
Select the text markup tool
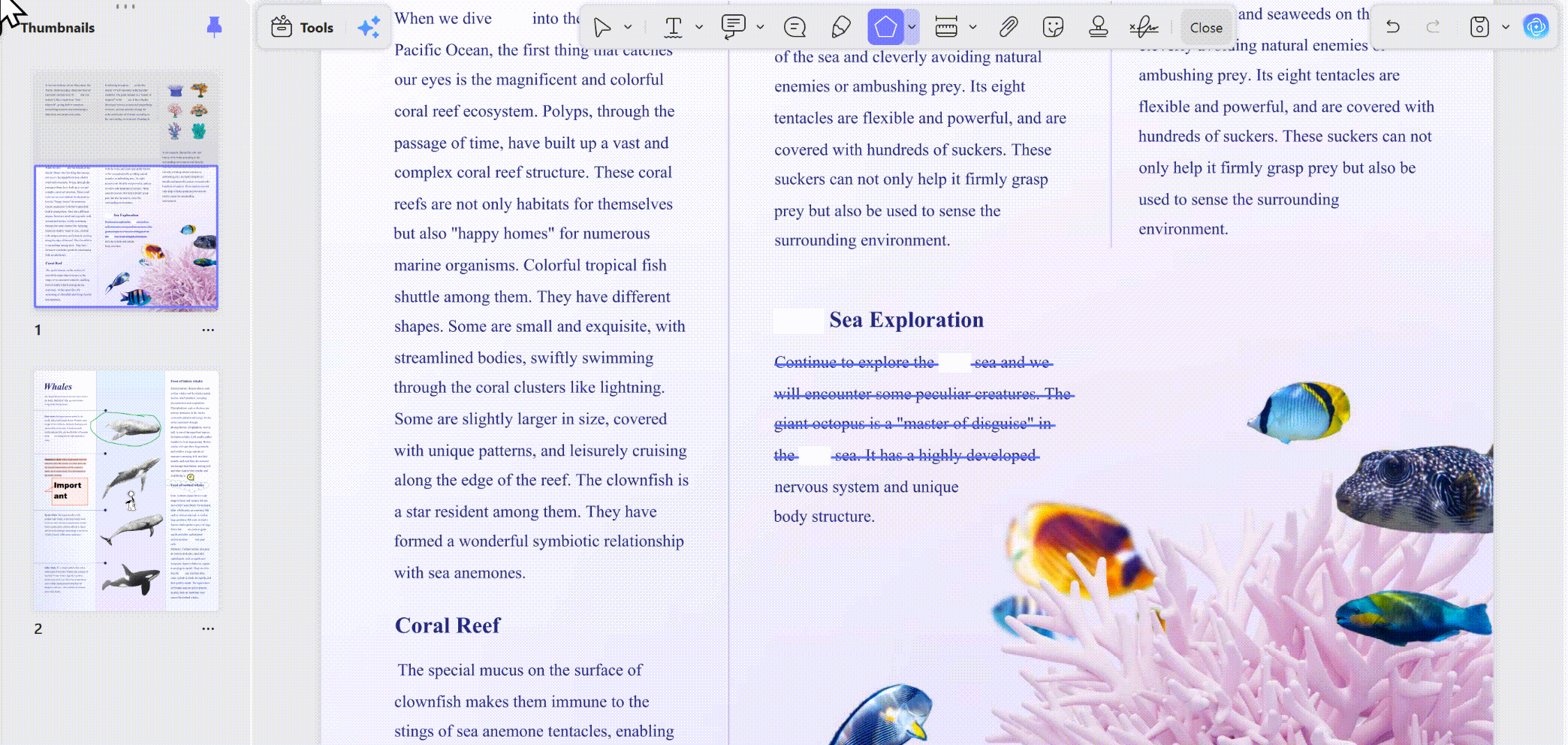[674, 28]
